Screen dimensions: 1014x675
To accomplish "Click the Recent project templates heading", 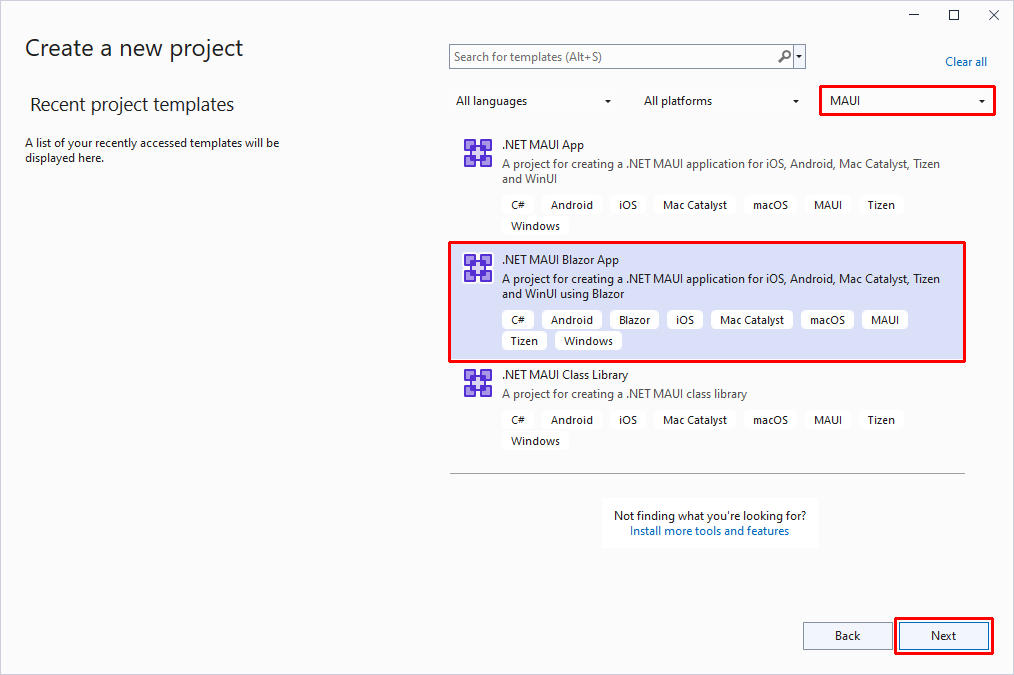I will click(x=132, y=105).
